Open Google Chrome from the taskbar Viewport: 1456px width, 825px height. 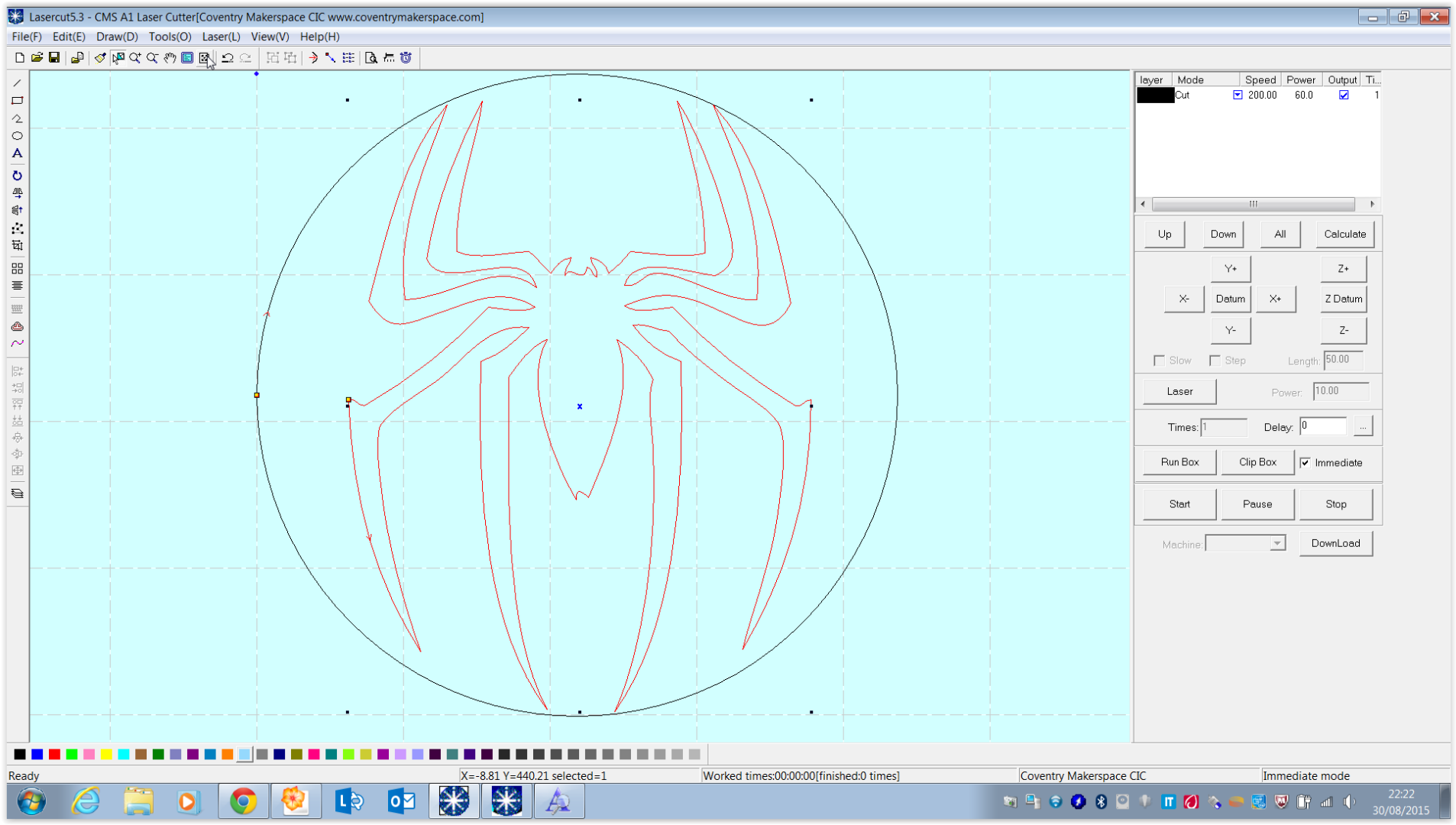pyautogui.click(x=243, y=801)
